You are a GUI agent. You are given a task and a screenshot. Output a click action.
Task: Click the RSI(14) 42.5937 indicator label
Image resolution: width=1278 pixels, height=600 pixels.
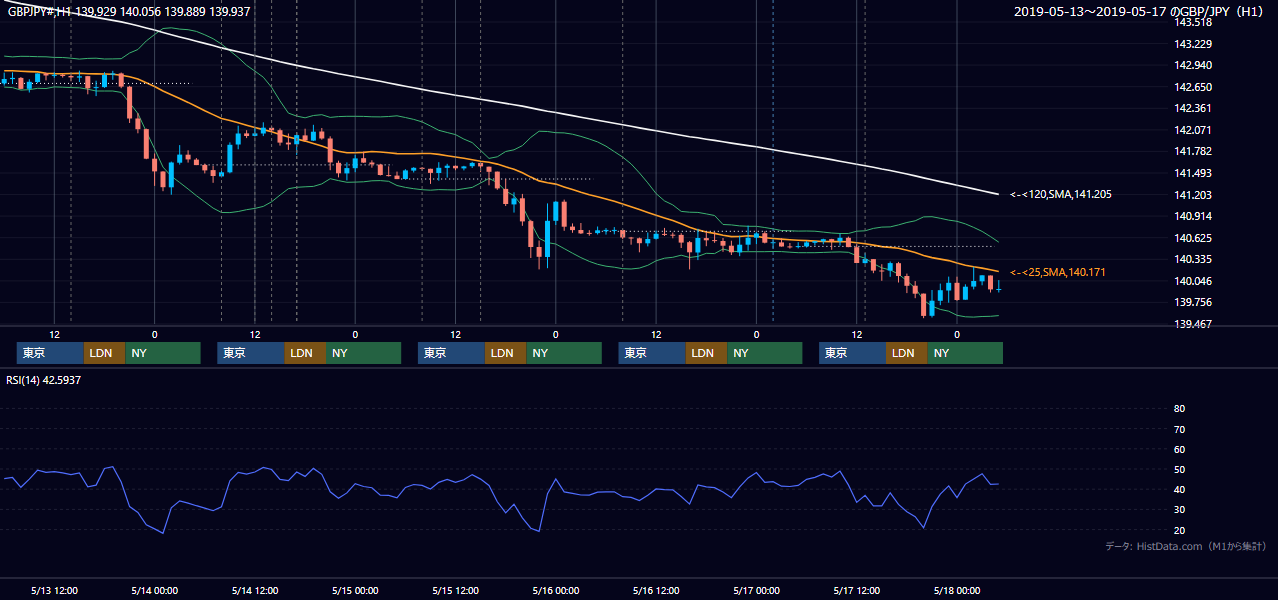(44, 380)
